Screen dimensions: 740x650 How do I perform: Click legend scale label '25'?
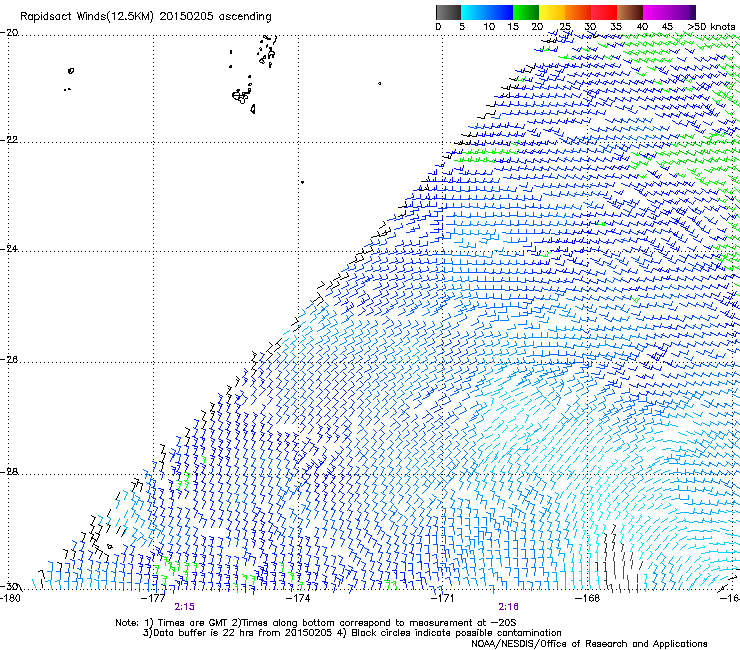(x=565, y=26)
